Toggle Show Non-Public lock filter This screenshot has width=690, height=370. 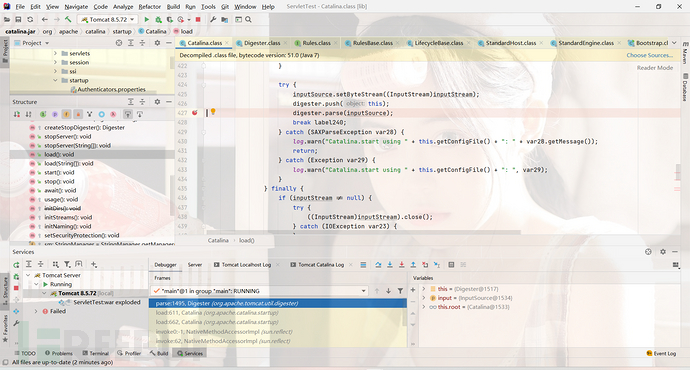pos(78,114)
